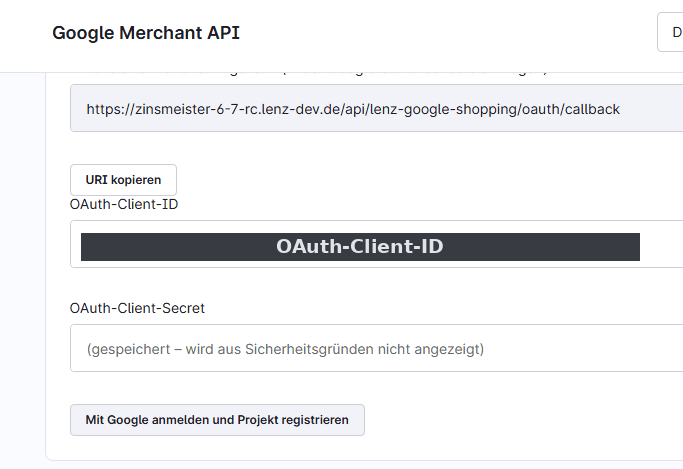Click the partially visible top-right D button
Image resolution: width=683 pixels, height=469 pixels.
tap(670, 32)
